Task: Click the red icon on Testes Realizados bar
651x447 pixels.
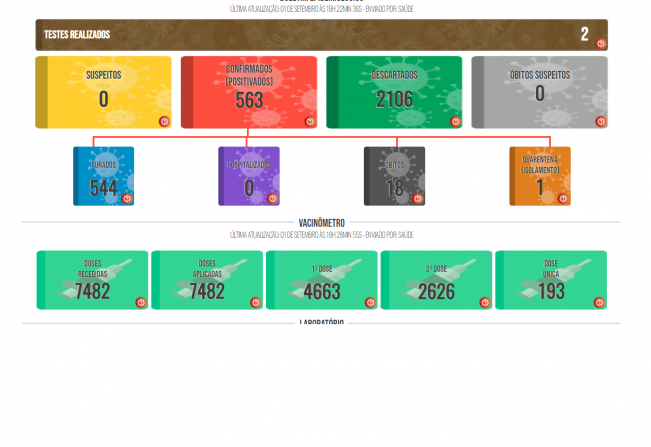Action: point(601,43)
